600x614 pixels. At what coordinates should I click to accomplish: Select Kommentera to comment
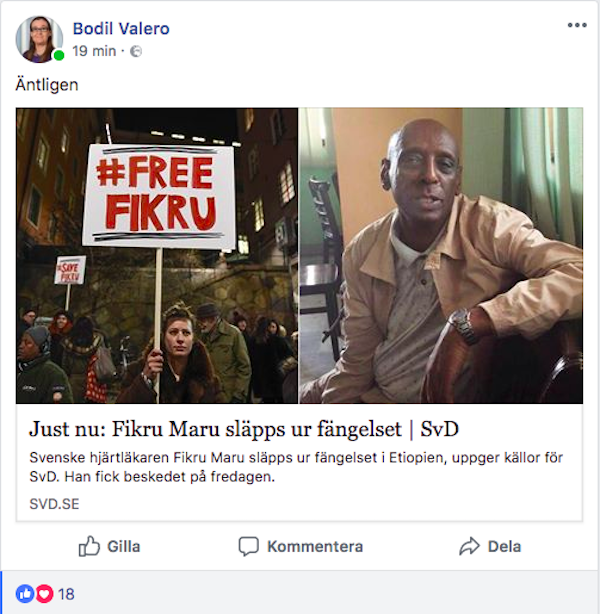click(x=301, y=546)
